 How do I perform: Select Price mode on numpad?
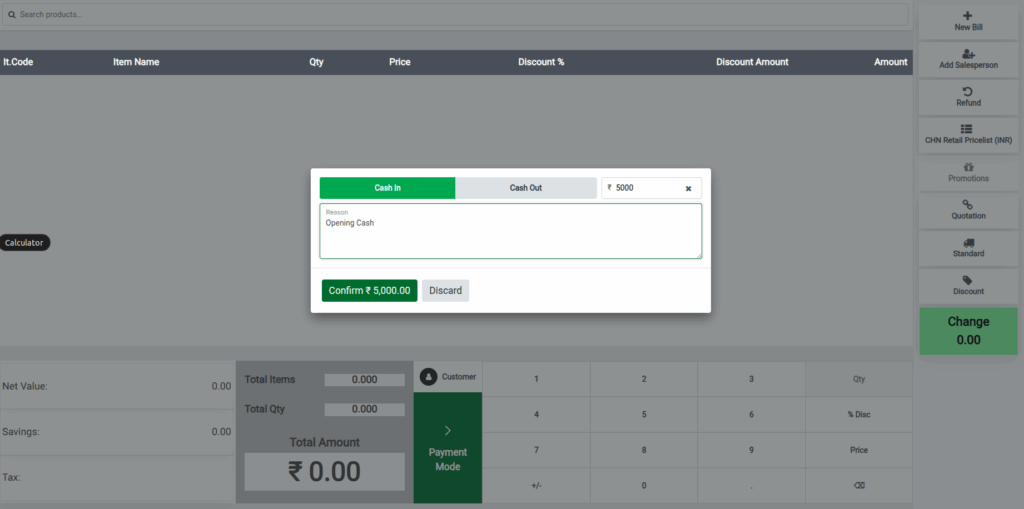coord(859,450)
